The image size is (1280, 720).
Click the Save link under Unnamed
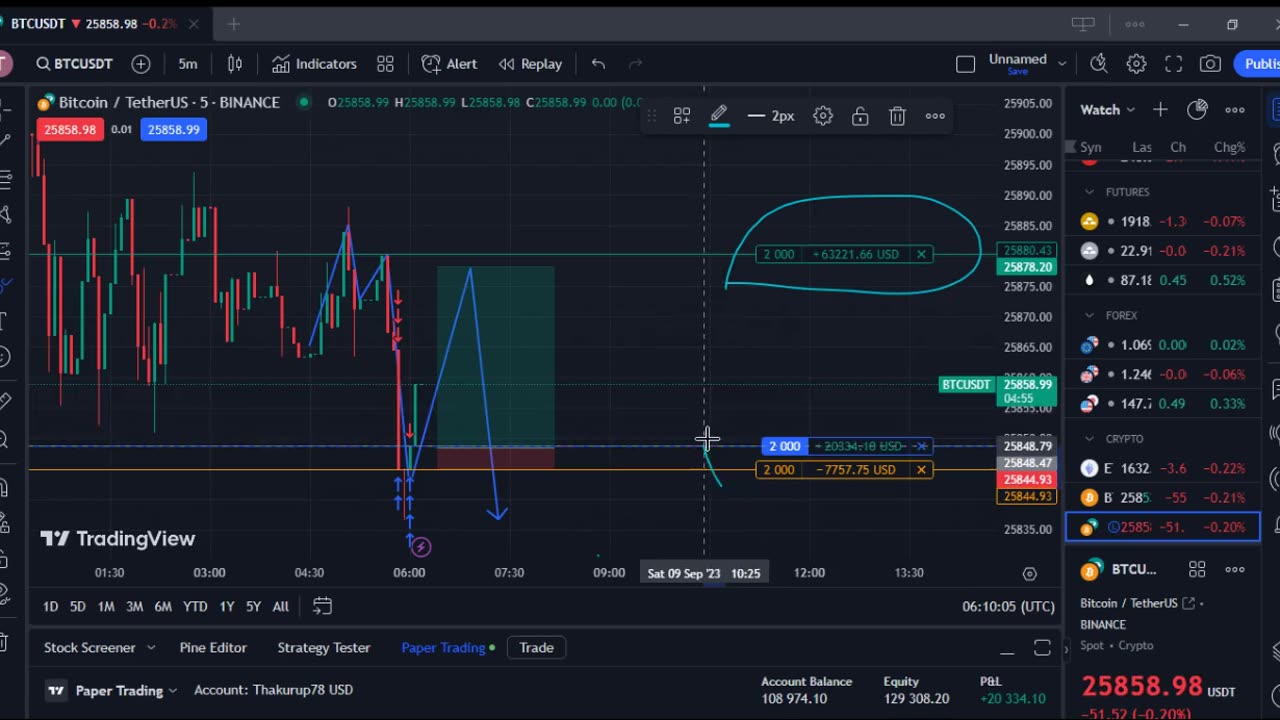click(x=1017, y=72)
